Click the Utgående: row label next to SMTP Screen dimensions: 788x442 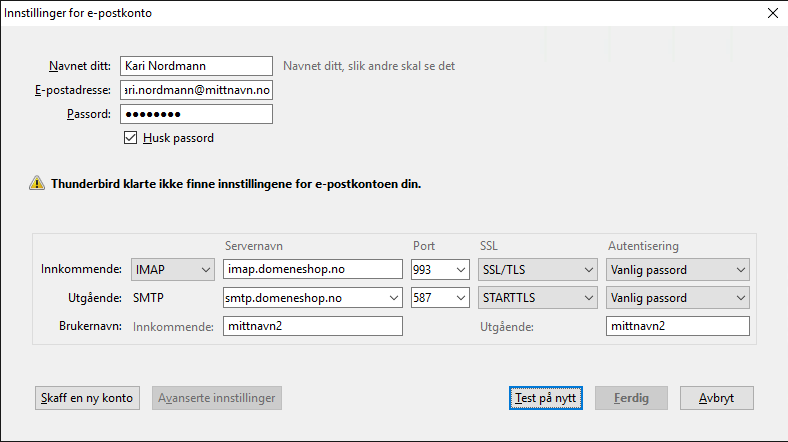[x=95, y=298]
